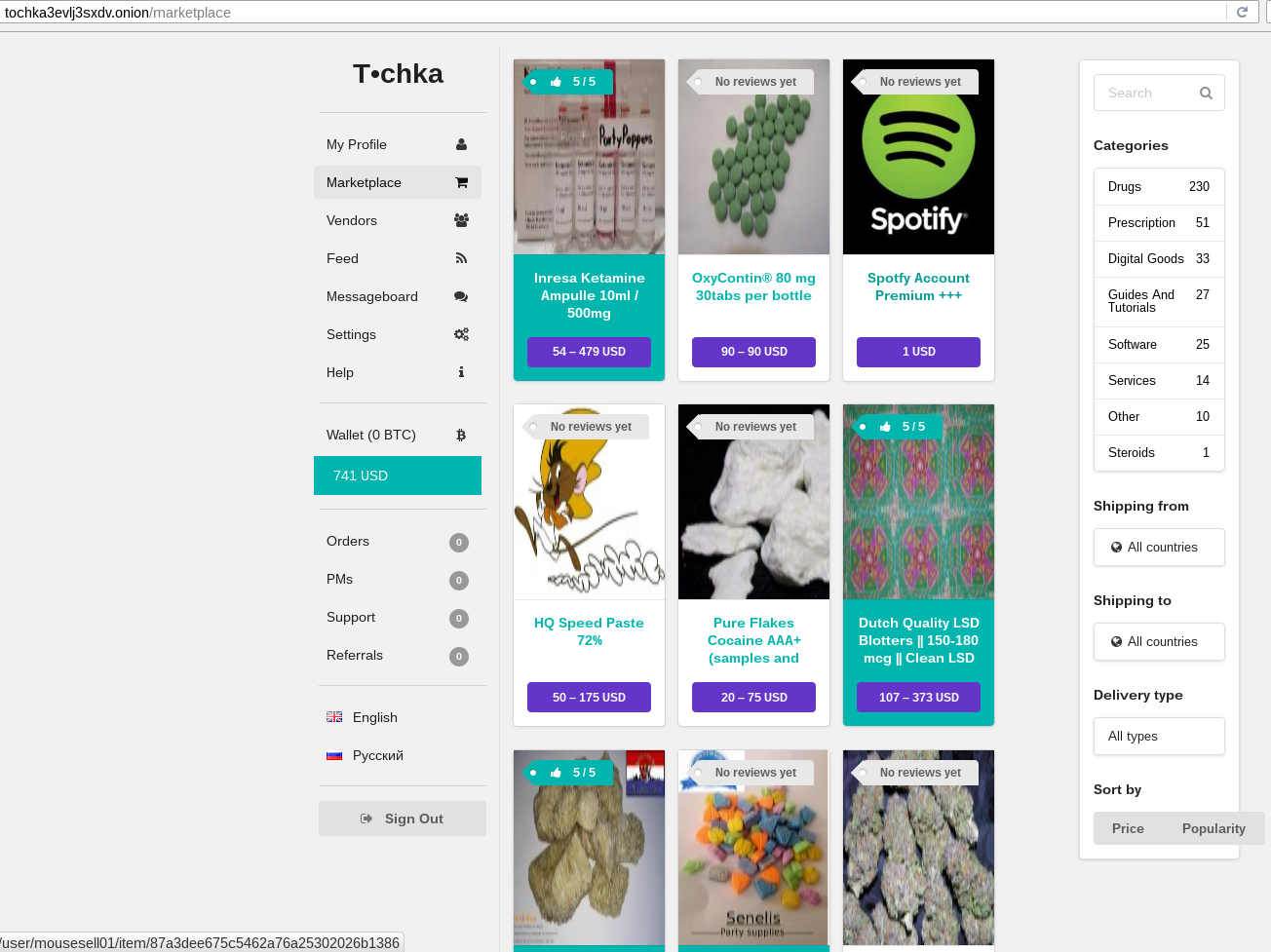1271x952 pixels.
Task: Sort listings by Popularity
Action: point(1213,828)
